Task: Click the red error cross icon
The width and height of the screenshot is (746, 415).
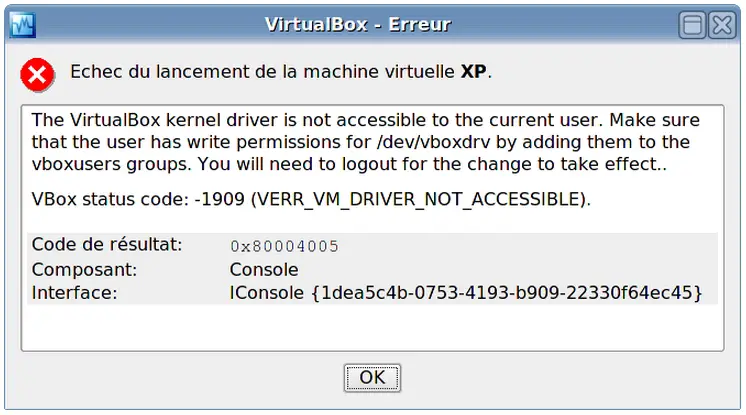Action: pyautogui.click(x=37, y=75)
